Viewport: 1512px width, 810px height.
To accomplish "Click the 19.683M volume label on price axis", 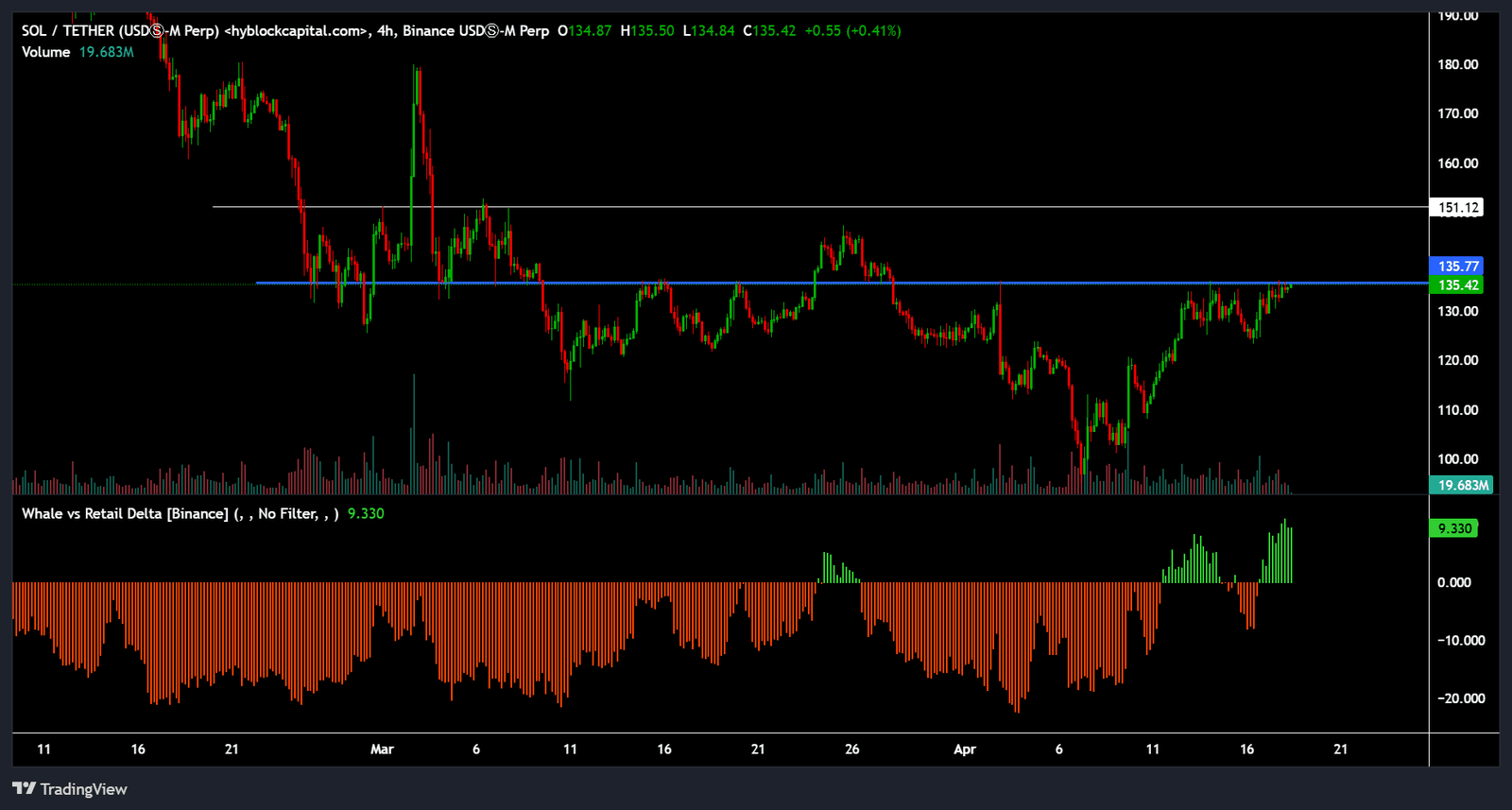I will click(1462, 485).
